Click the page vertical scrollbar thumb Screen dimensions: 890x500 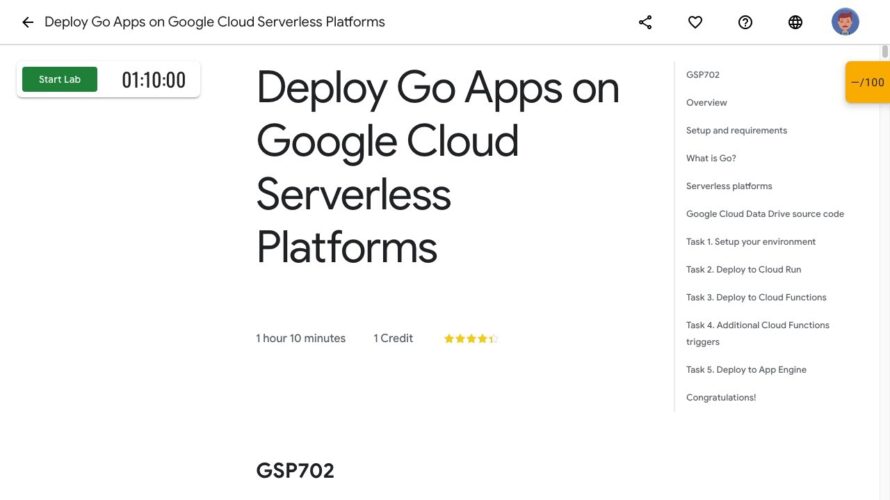click(884, 52)
